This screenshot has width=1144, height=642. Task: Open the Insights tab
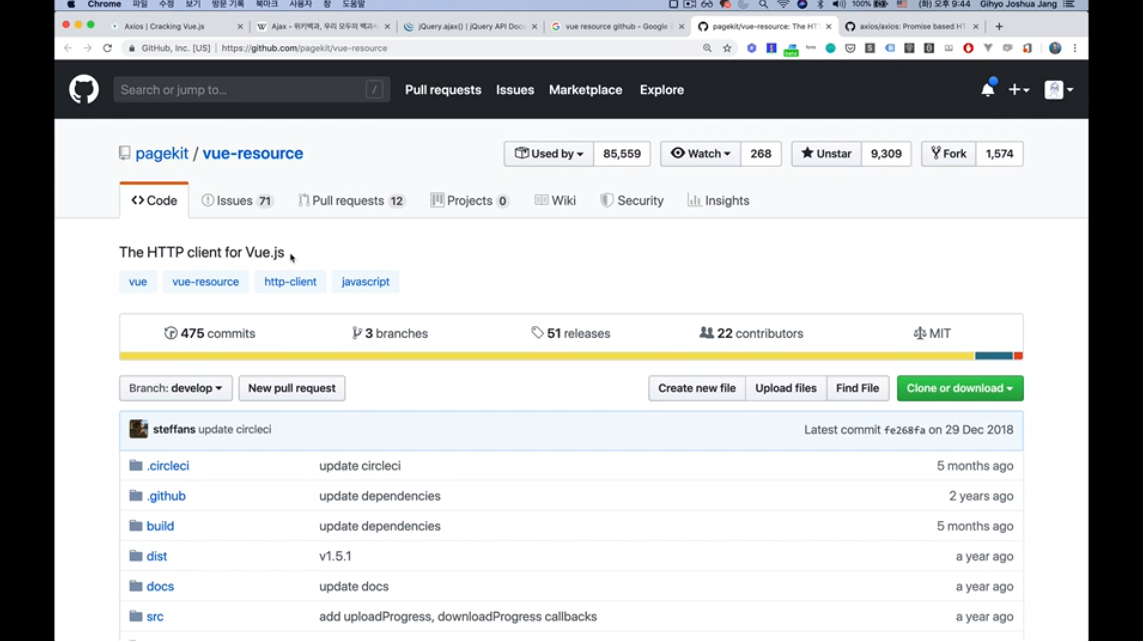tap(718, 201)
